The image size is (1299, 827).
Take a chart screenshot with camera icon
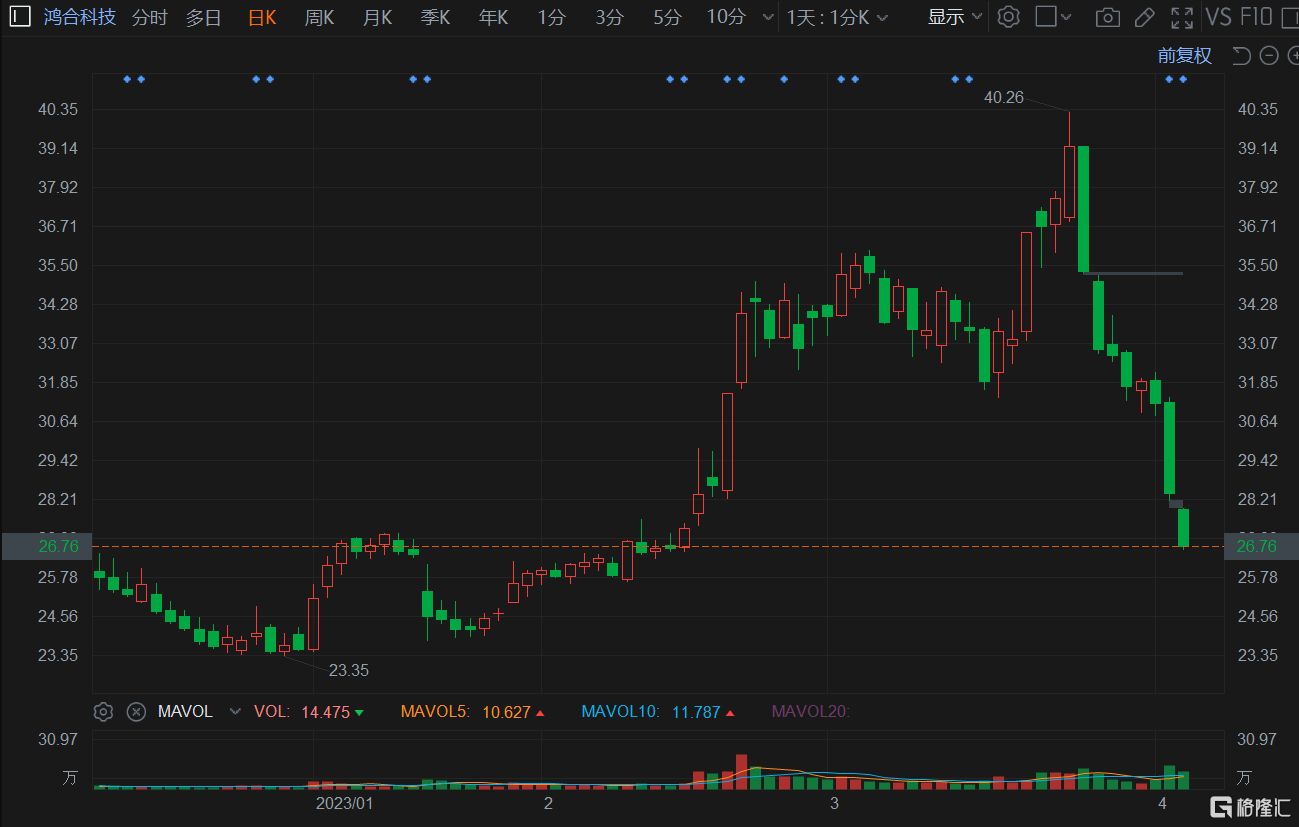(x=1107, y=17)
